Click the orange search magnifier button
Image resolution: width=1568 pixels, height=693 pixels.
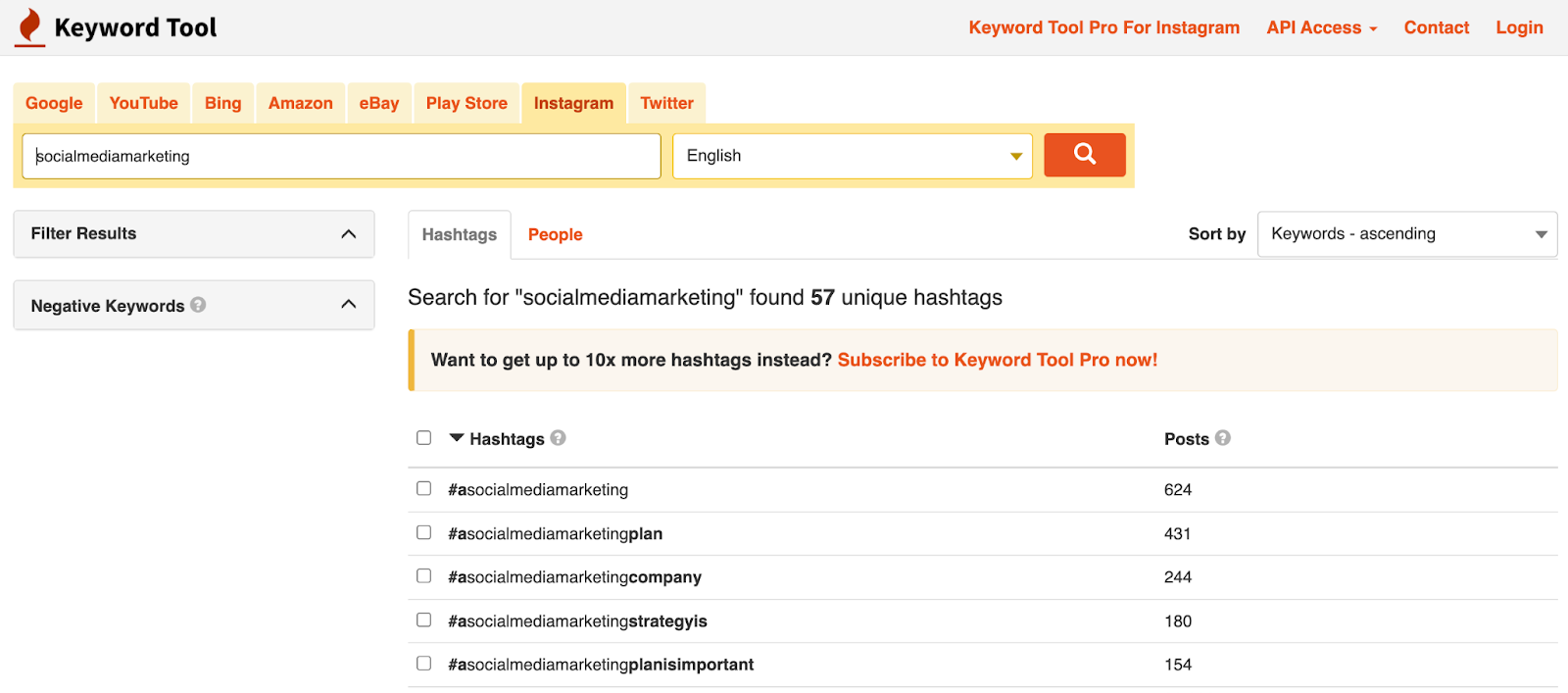[x=1084, y=155]
